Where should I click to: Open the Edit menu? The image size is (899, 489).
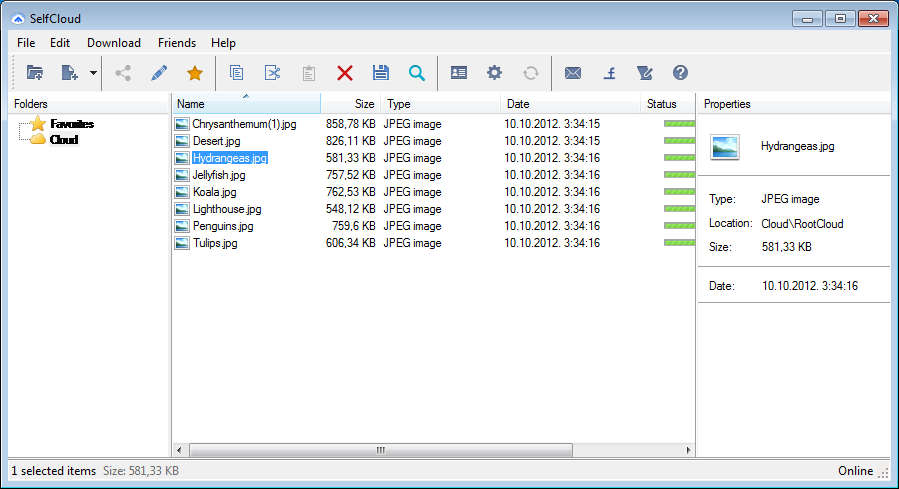pos(60,43)
